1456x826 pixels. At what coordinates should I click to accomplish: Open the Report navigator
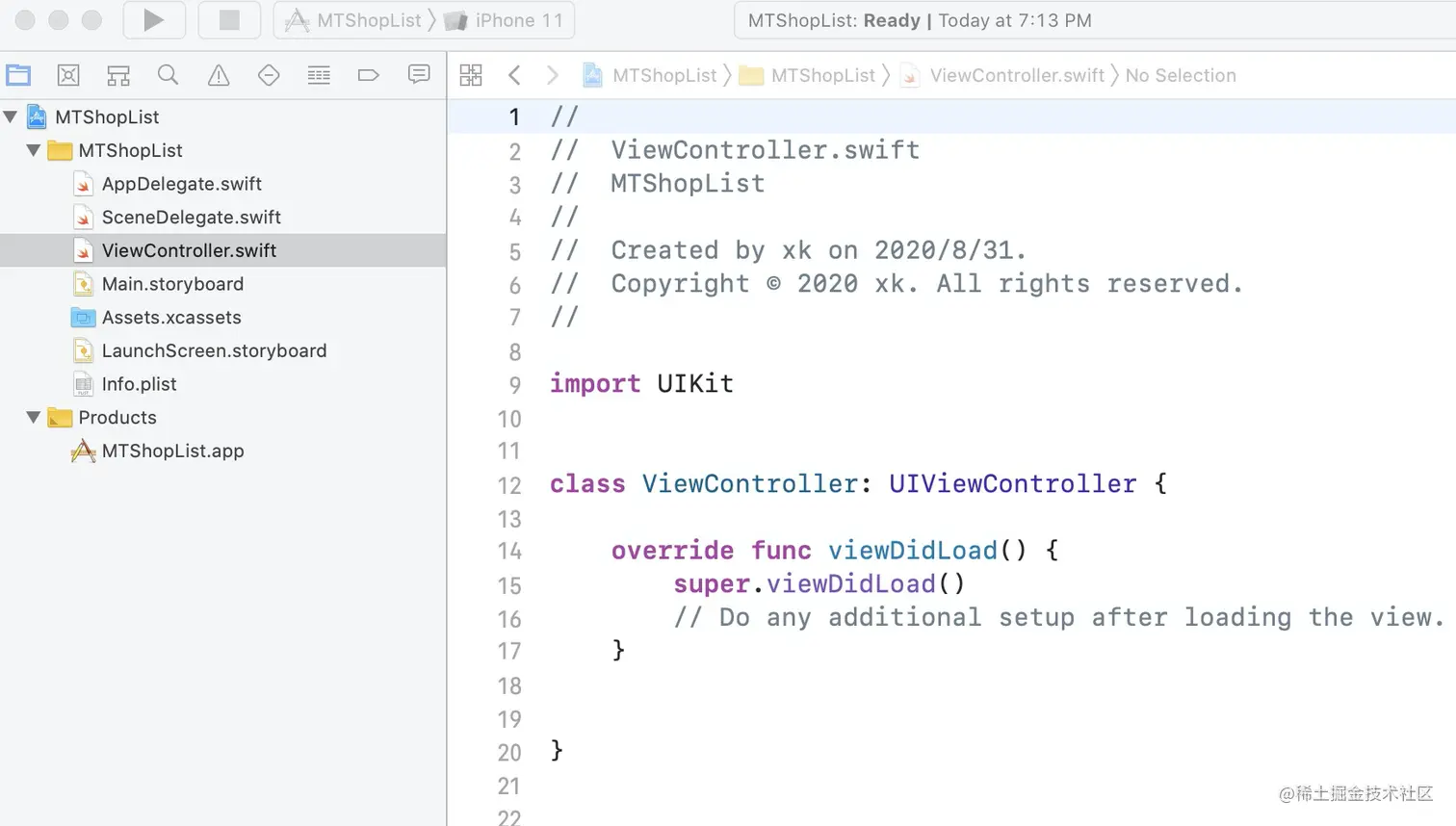pyautogui.click(x=419, y=75)
